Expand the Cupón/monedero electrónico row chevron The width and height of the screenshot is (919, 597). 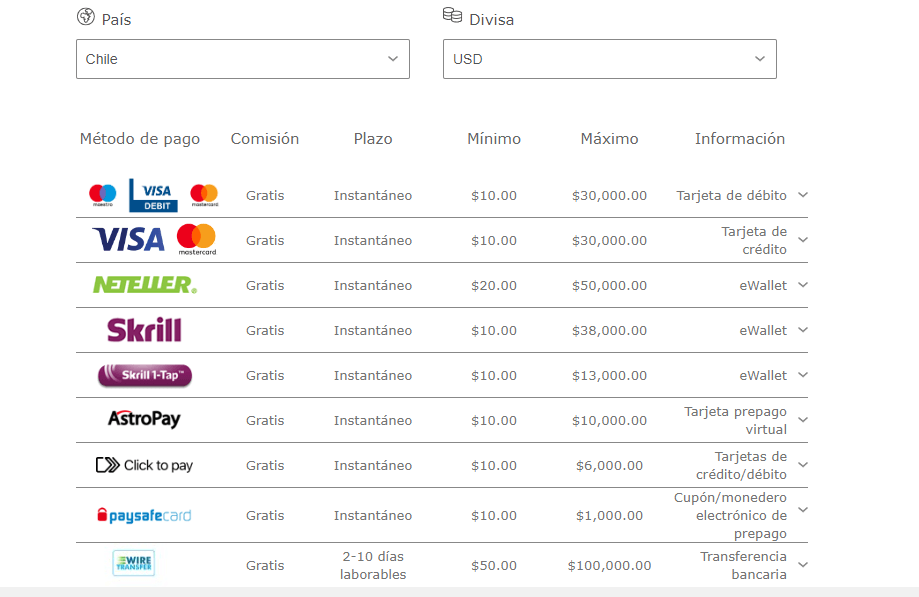pos(803,510)
